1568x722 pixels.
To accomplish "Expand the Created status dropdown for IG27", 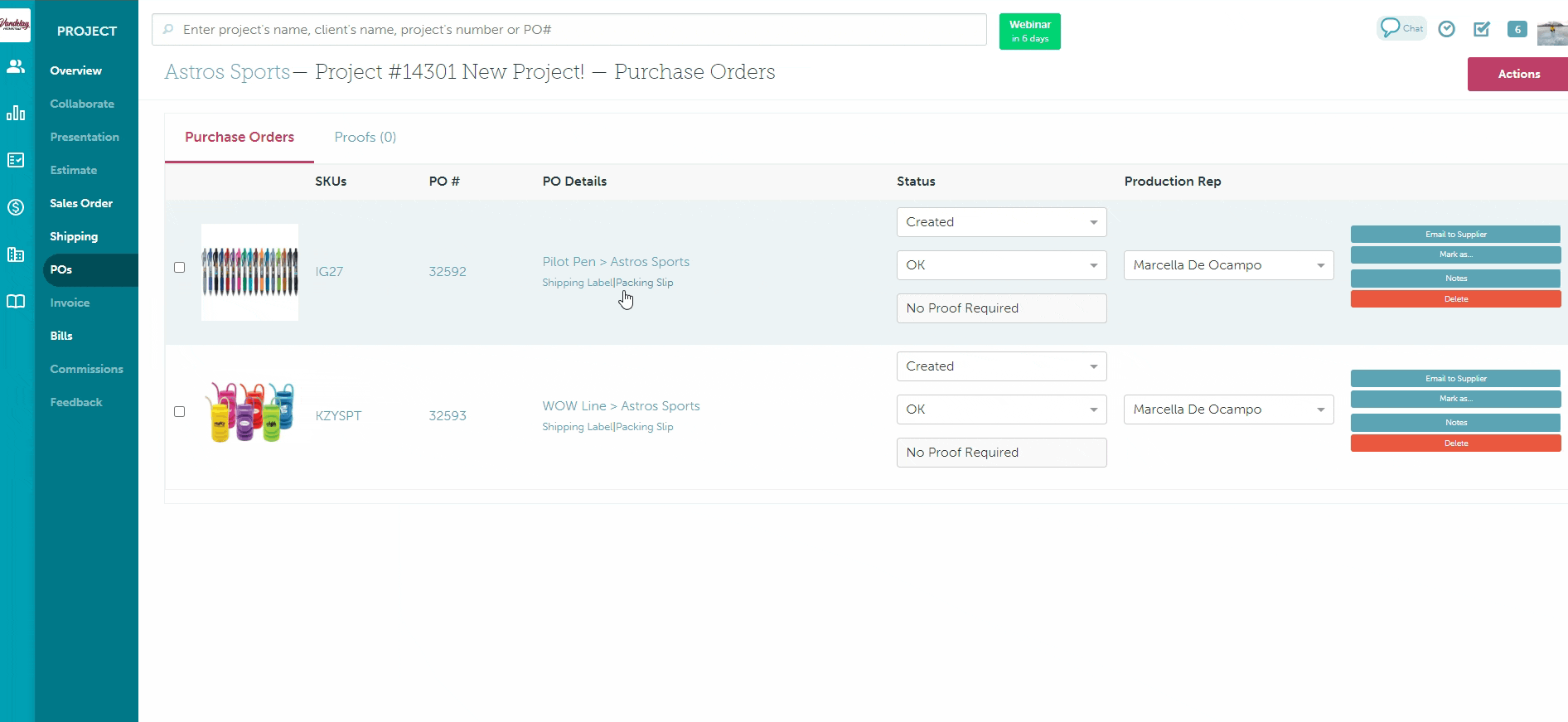I will pyautogui.click(x=1001, y=222).
